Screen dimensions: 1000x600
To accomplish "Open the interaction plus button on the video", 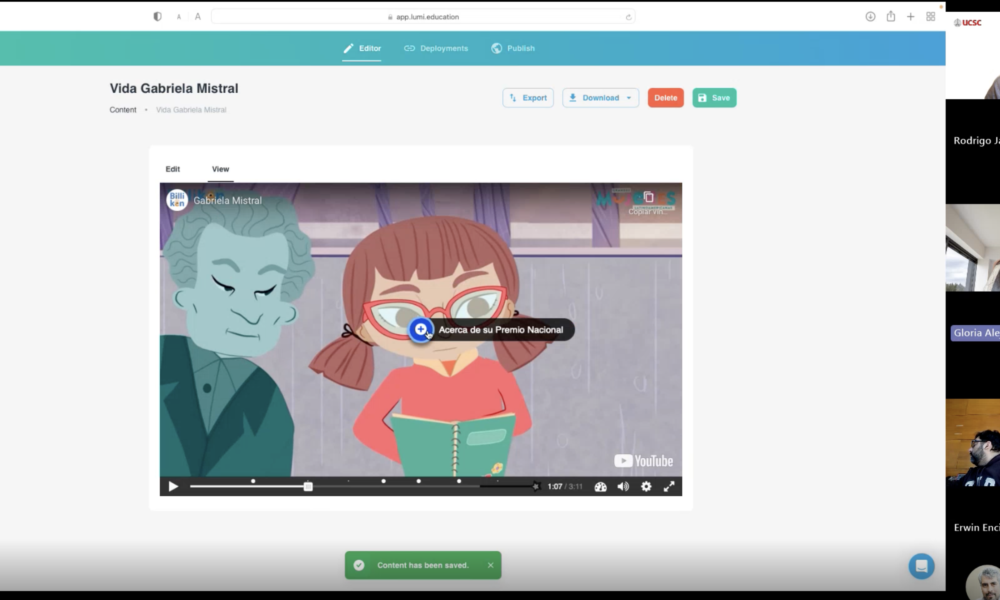I will (420, 330).
